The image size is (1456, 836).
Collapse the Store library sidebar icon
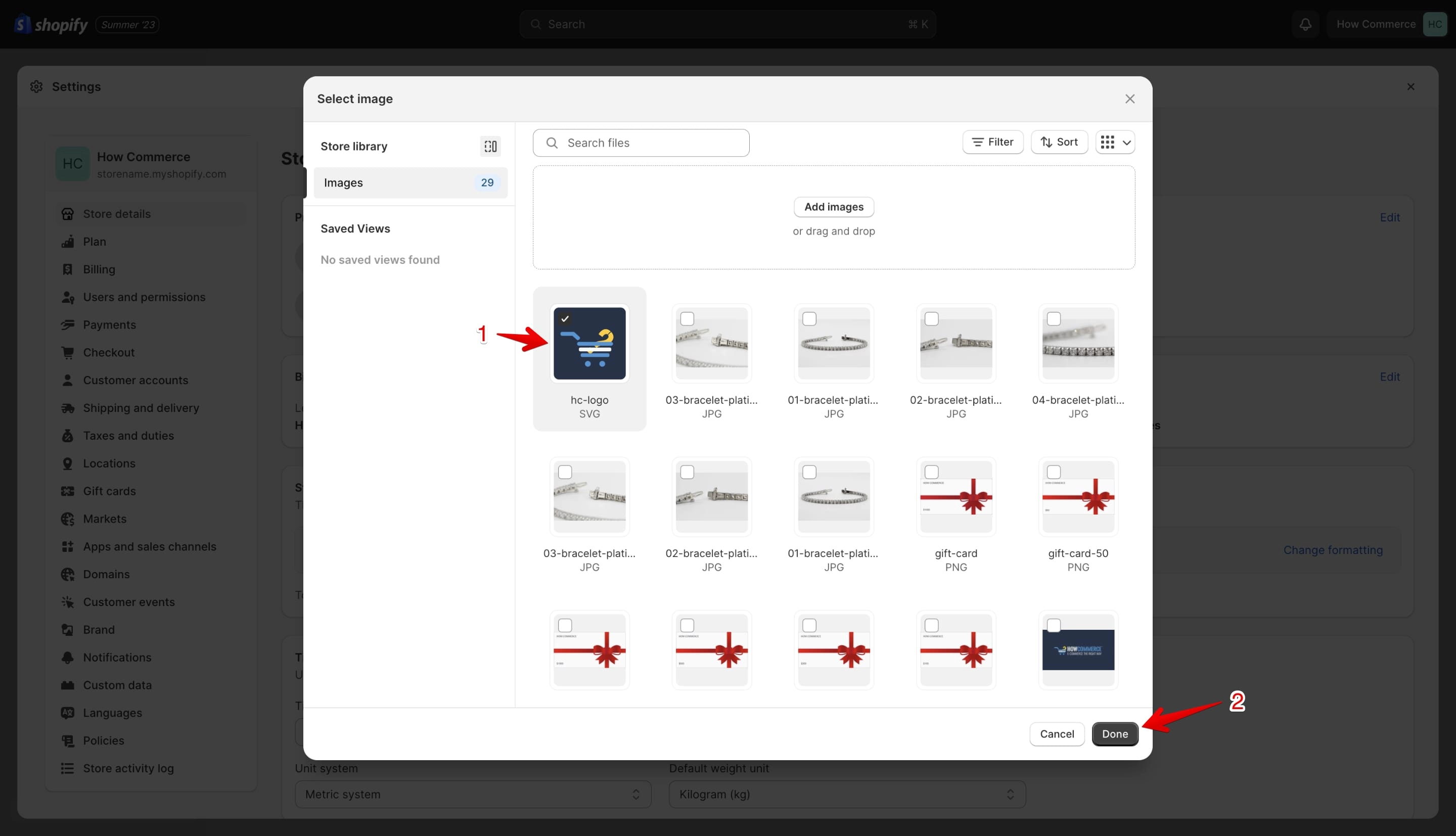tap(490, 147)
